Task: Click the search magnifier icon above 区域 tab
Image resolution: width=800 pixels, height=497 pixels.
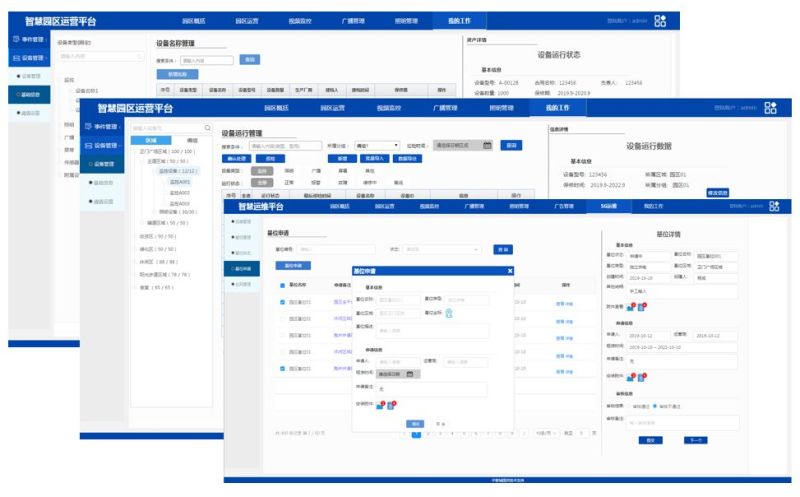Action: (x=207, y=128)
